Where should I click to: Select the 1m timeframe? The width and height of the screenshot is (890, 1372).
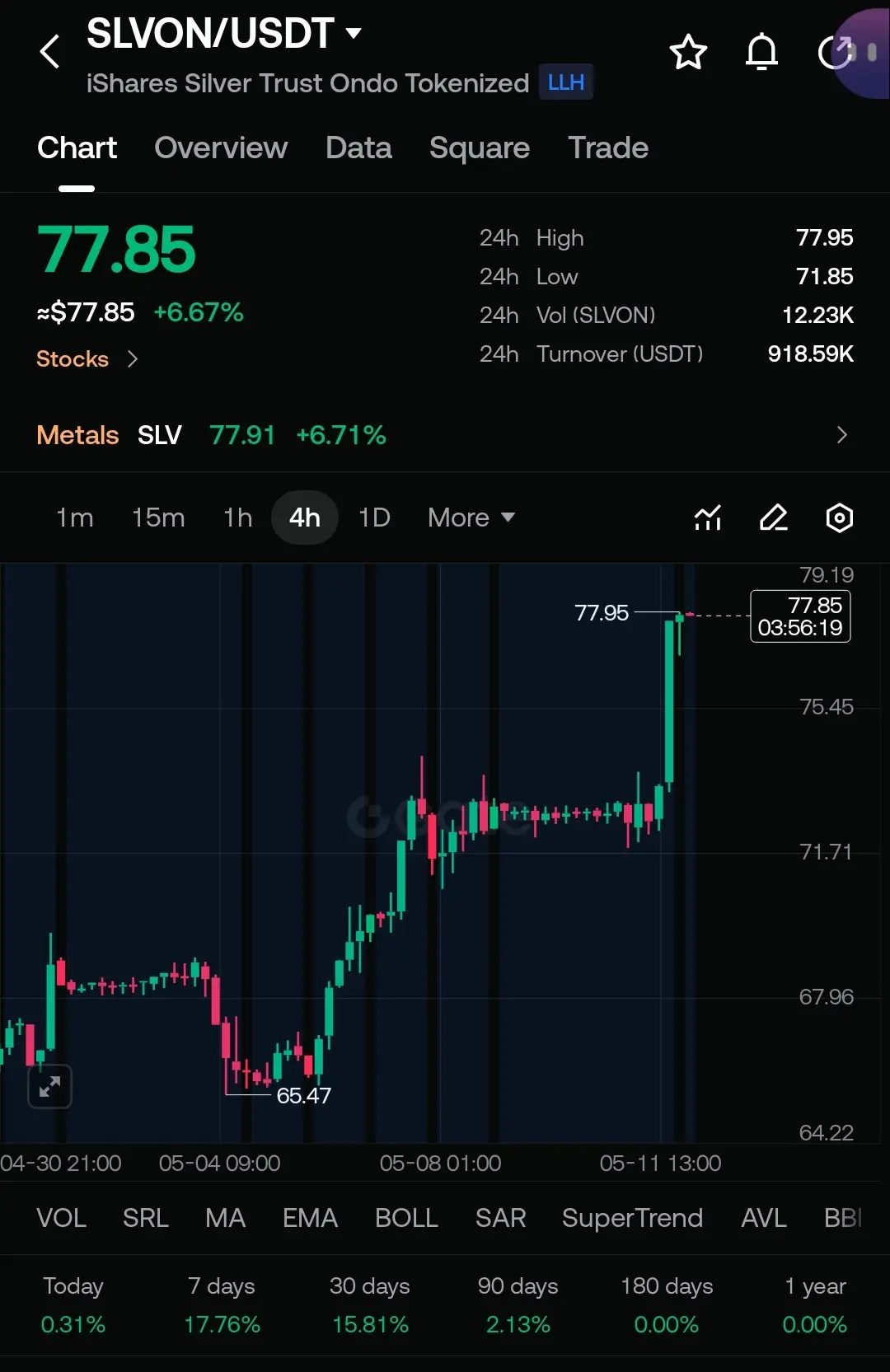pyautogui.click(x=74, y=517)
